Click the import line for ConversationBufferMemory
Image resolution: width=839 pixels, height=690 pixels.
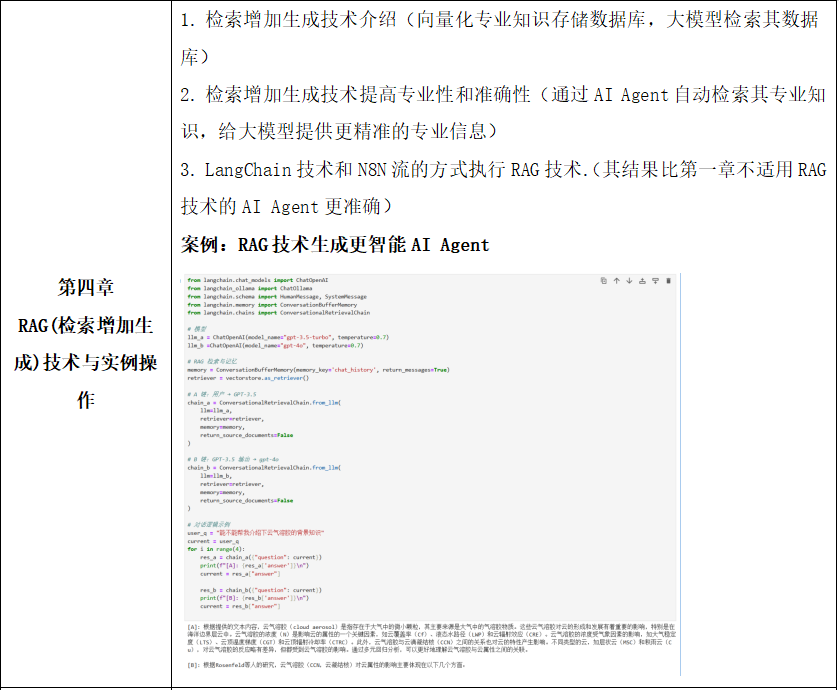[272, 305]
